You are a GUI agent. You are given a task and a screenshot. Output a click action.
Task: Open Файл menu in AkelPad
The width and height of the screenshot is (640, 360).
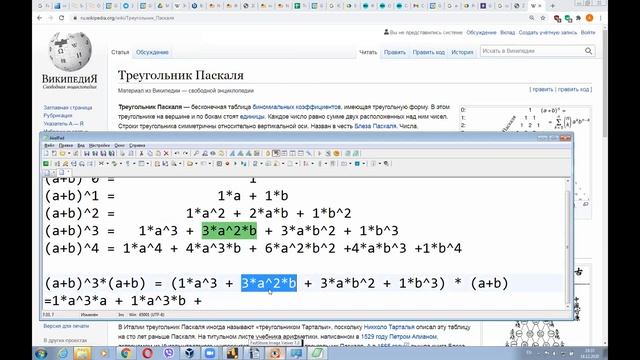click(49, 145)
